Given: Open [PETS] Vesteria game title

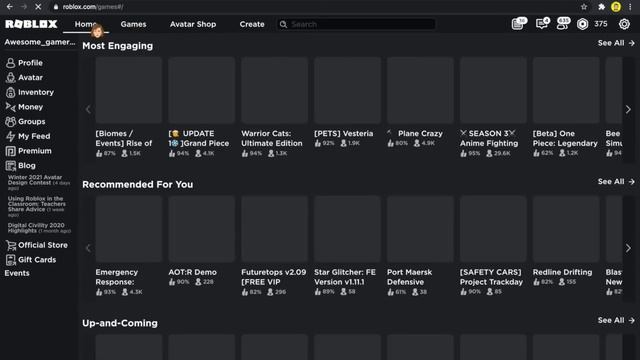Looking at the screenshot, I should [x=343, y=133].
